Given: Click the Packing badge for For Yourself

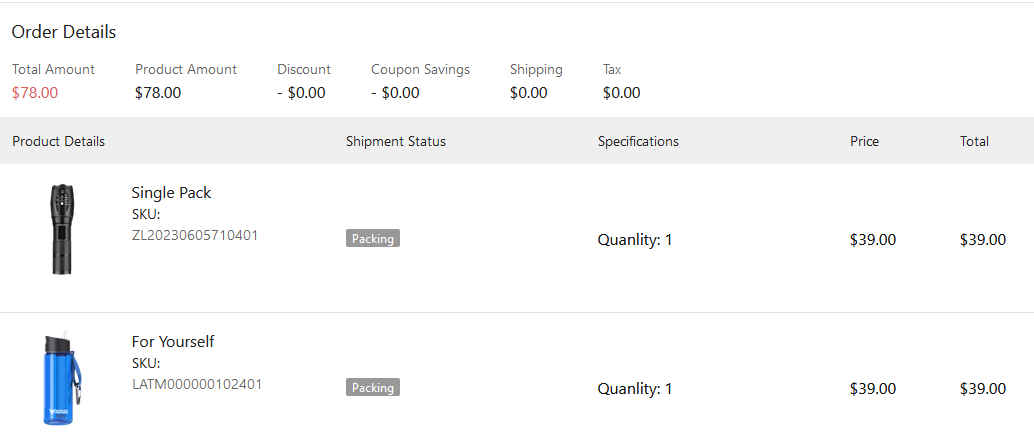Looking at the screenshot, I should coord(373,388).
